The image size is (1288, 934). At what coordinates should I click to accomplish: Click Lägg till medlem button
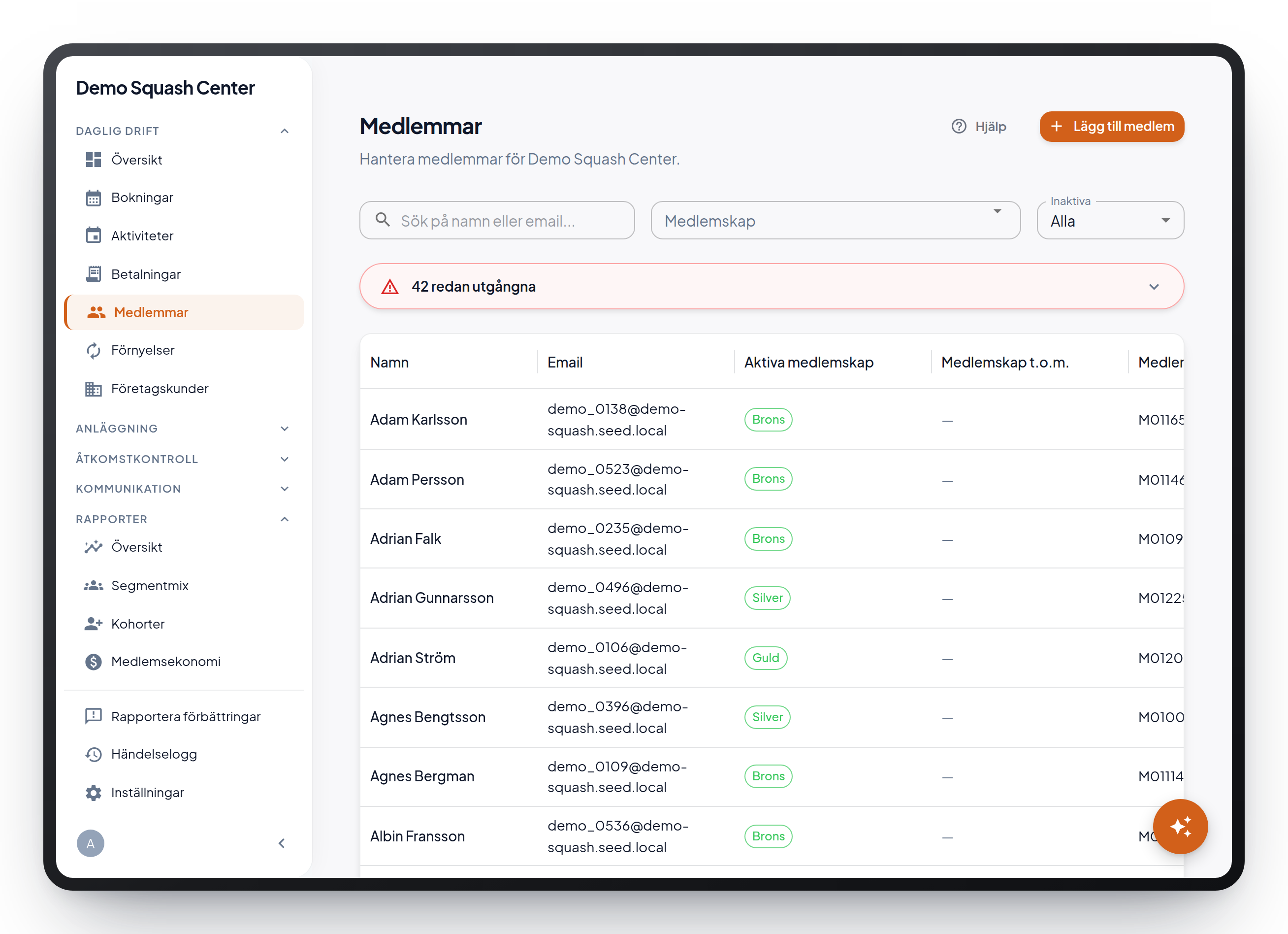pyautogui.click(x=1111, y=126)
